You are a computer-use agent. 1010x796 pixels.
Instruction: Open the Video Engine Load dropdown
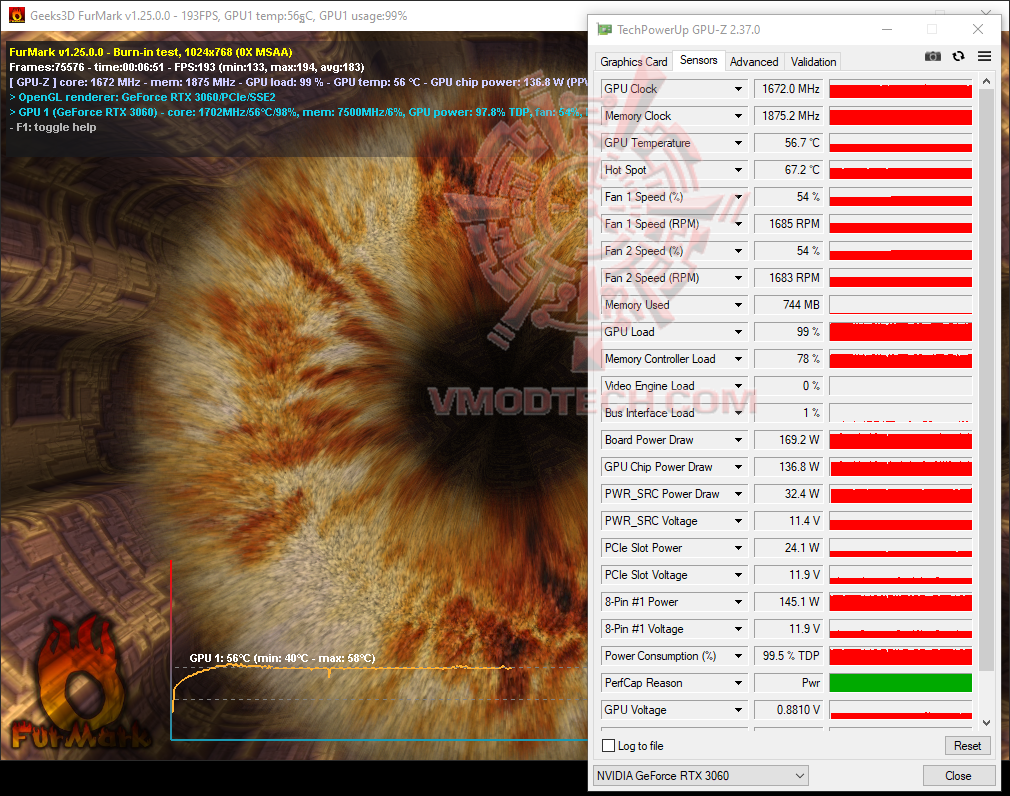pos(738,386)
